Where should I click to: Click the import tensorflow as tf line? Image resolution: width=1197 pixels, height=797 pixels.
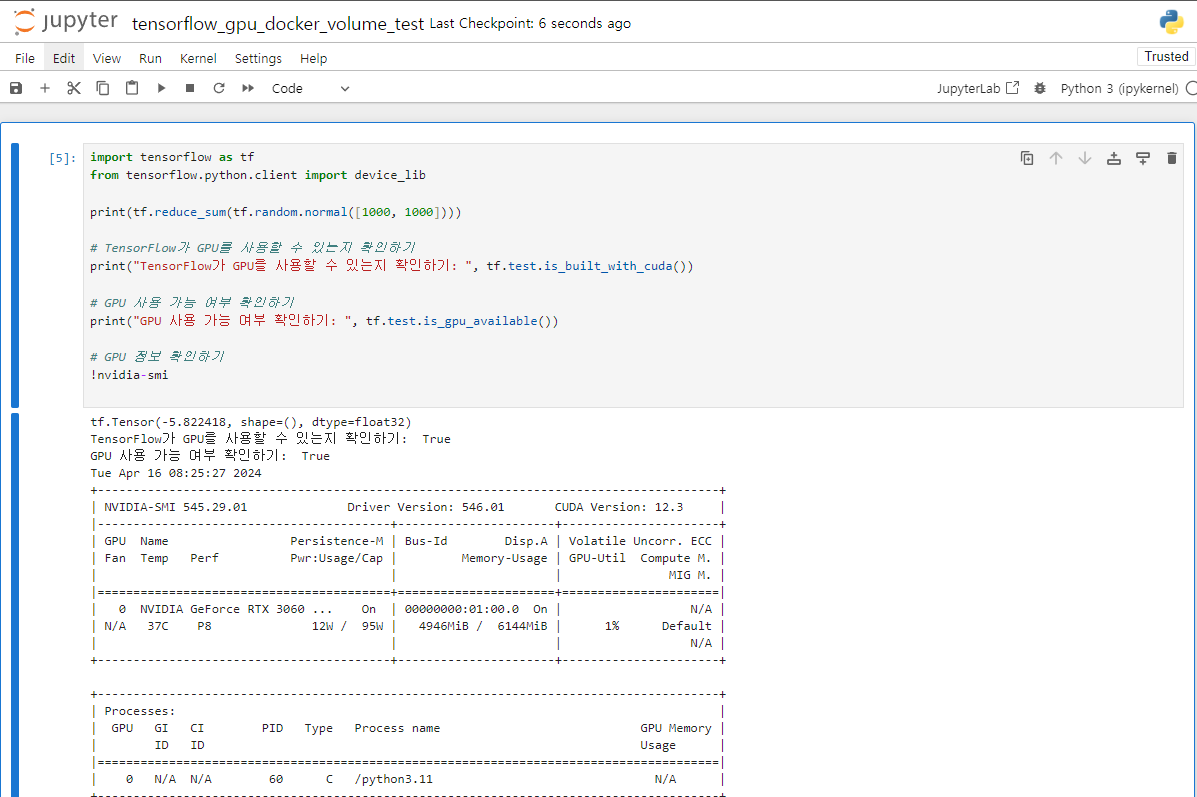pos(172,157)
